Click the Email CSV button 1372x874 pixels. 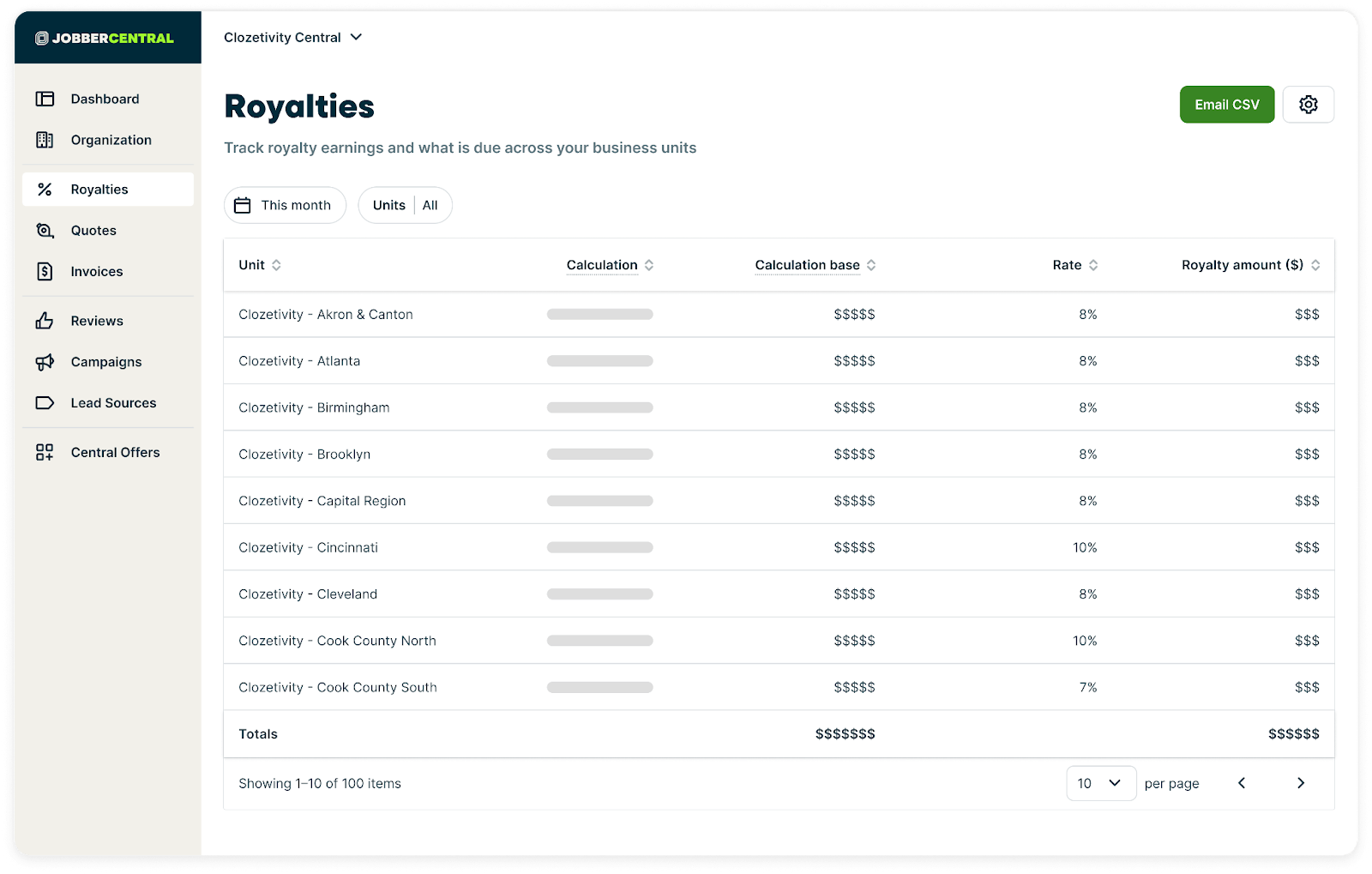(1226, 104)
